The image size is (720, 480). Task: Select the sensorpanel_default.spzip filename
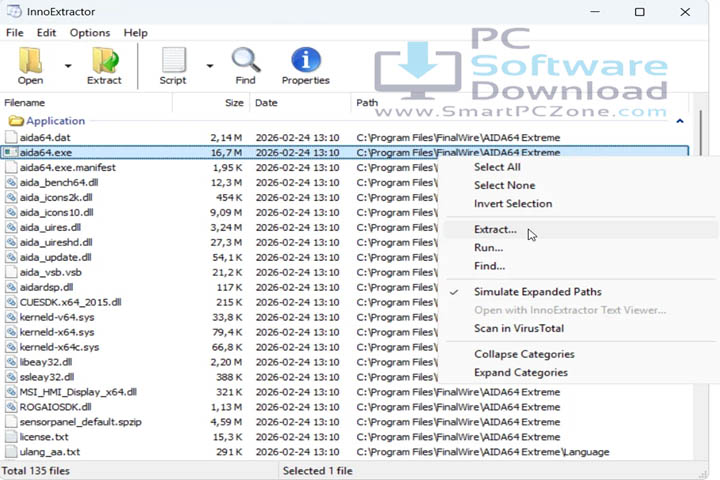pyautogui.click(x=80, y=422)
